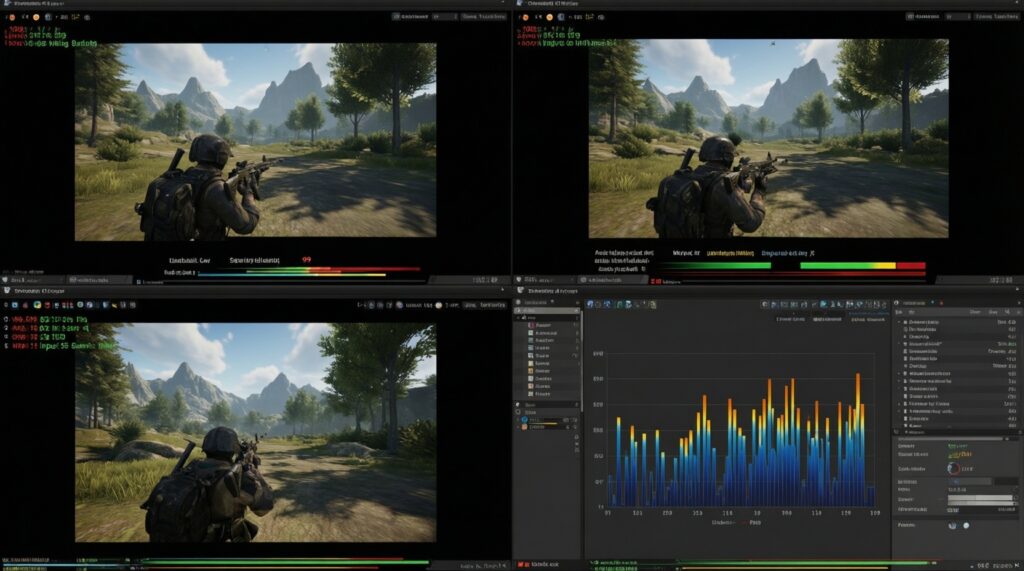Screen dimensions: 1024x571
Task: Click the round dial icon in the properties panel
Action: (x=953, y=467)
